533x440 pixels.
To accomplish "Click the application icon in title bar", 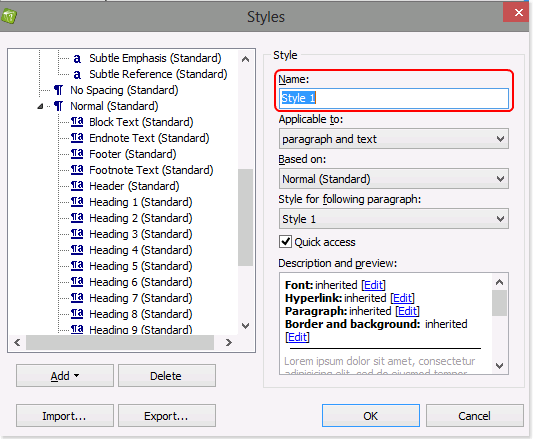I will (9, 16).
